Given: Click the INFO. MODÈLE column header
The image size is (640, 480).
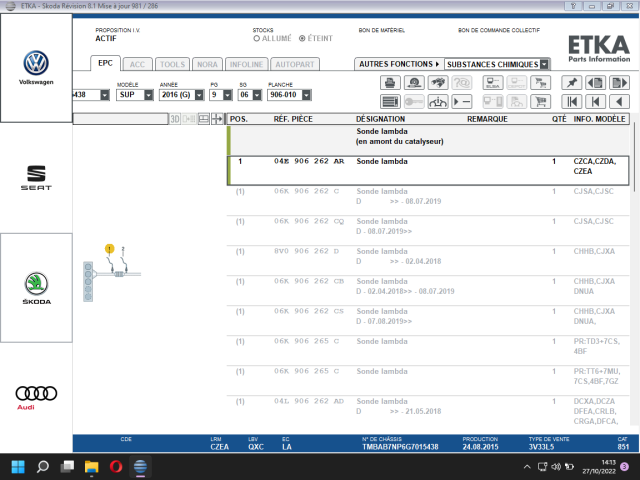Looking at the screenshot, I should (599, 119).
